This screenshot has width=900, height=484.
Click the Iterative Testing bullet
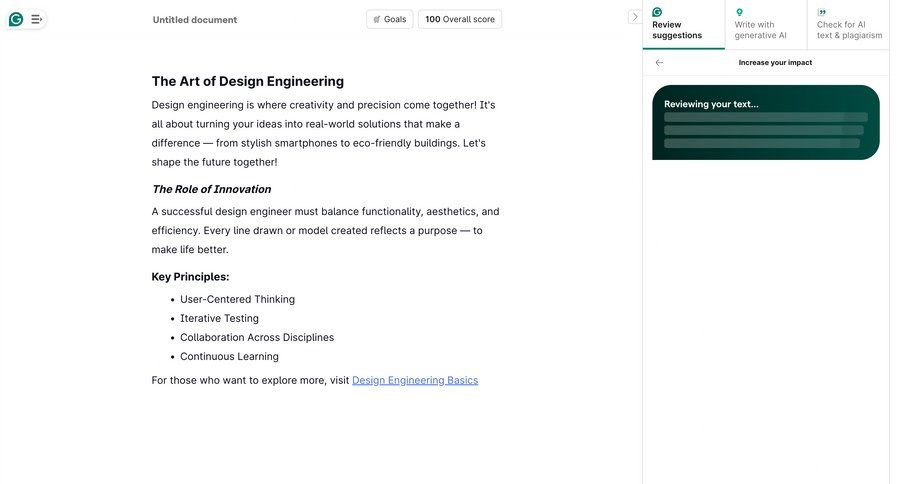(x=219, y=318)
